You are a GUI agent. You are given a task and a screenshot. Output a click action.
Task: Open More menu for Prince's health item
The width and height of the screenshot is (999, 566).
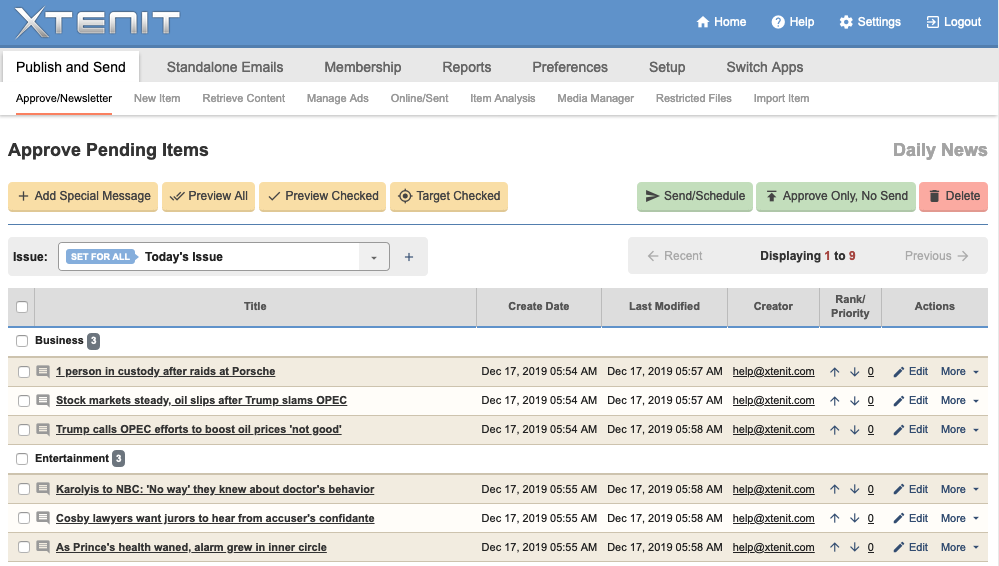pos(959,547)
